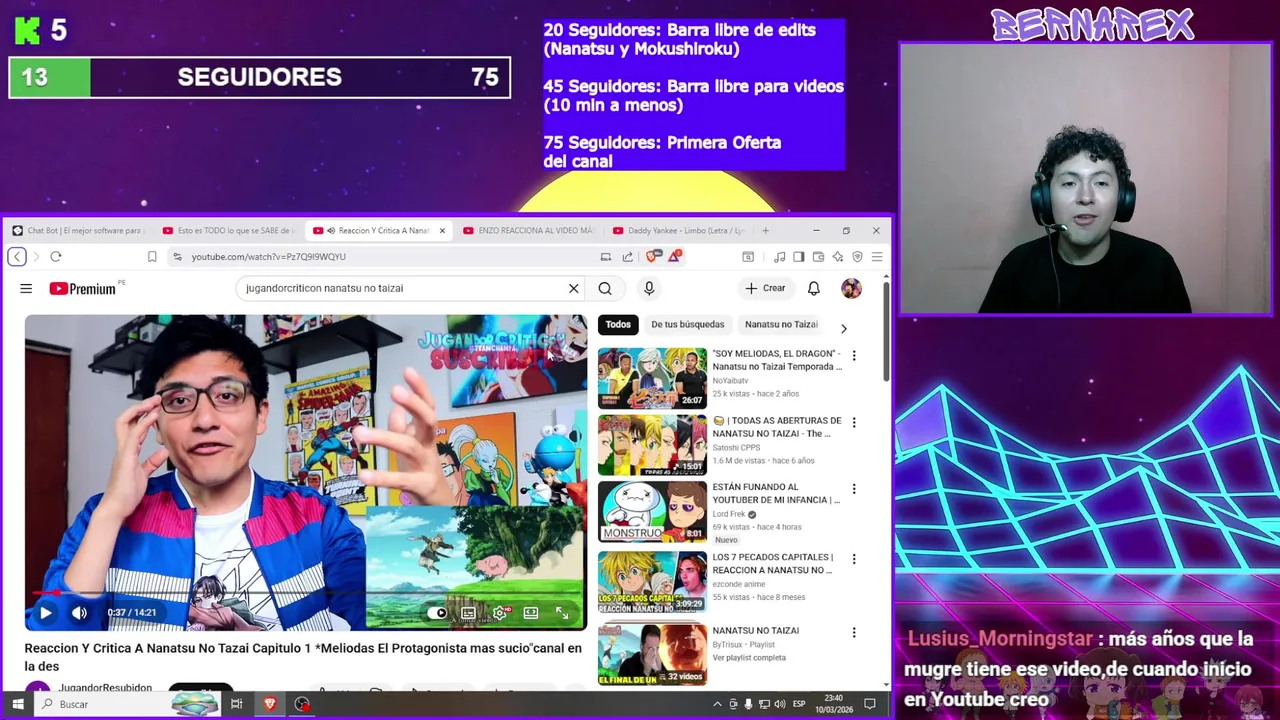Open the player settings gear
1280x720 pixels.
pyautogui.click(x=500, y=613)
